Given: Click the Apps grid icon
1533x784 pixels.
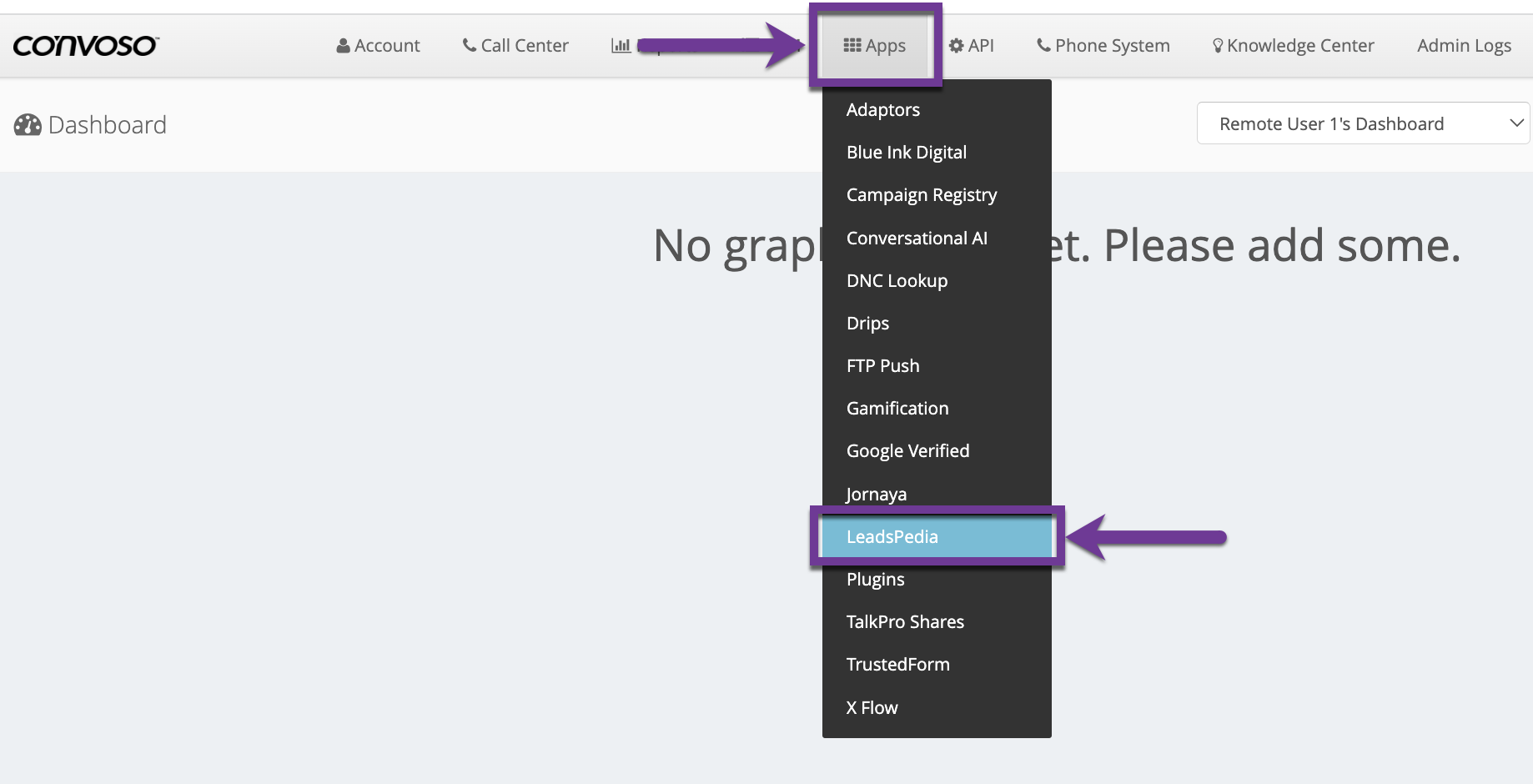Looking at the screenshot, I should pyautogui.click(x=852, y=46).
